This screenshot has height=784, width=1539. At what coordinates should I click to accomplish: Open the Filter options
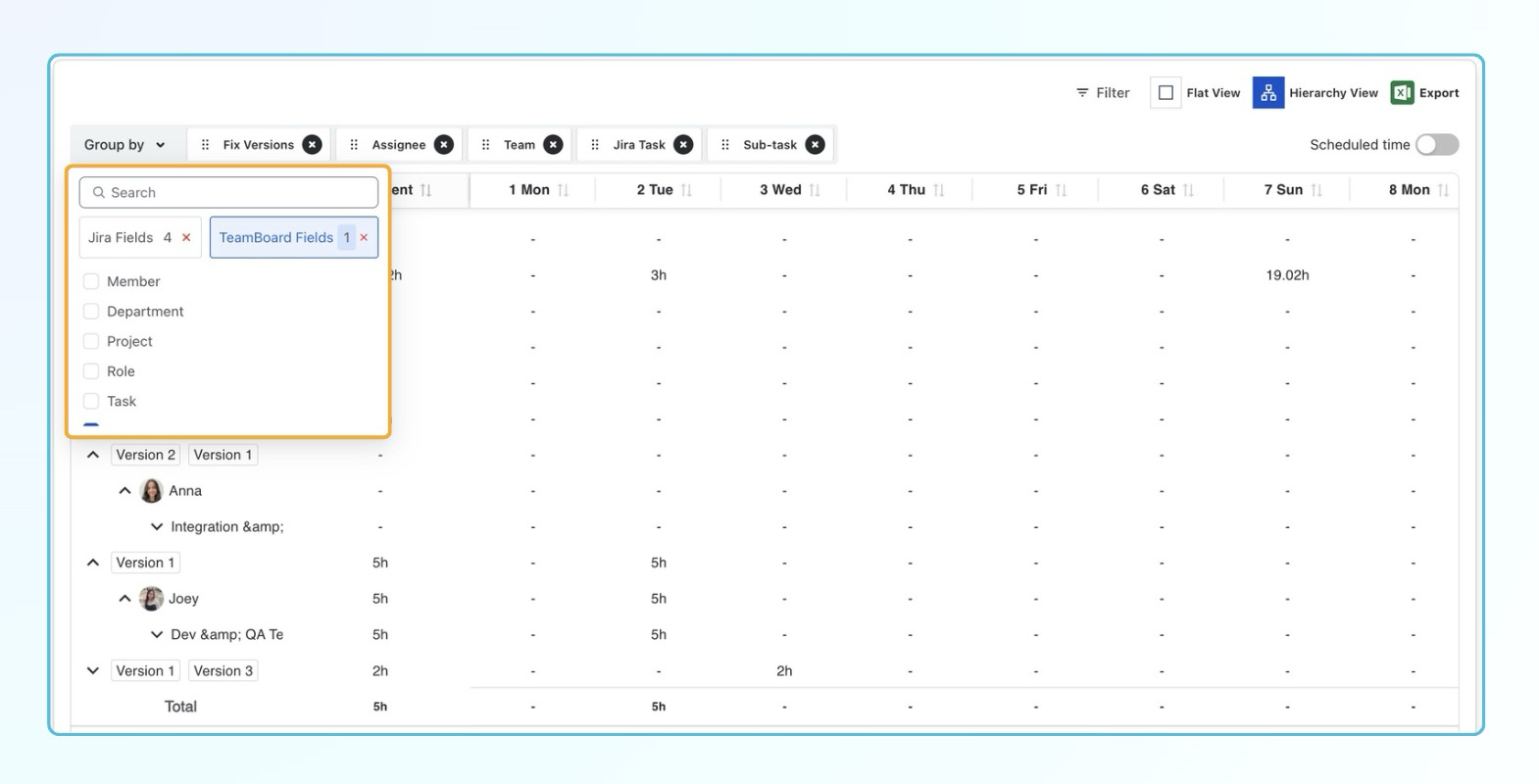[x=1103, y=93]
